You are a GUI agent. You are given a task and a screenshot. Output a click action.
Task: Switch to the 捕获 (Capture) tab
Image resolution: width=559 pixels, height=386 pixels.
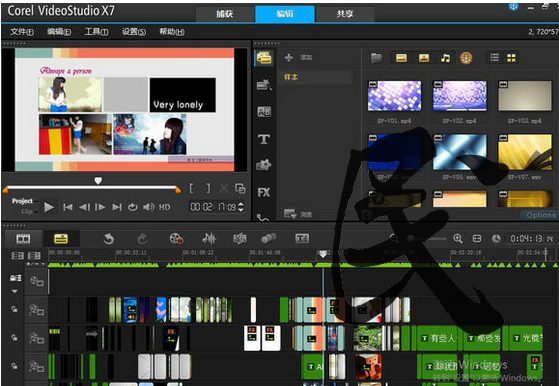(x=225, y=14)
